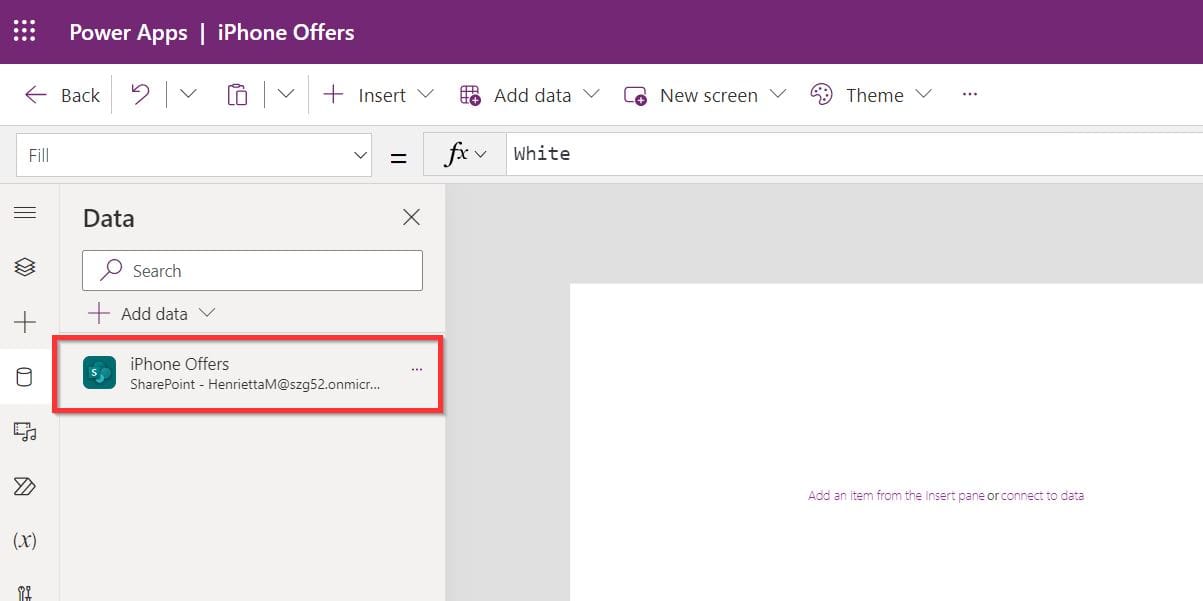Expand the Add data dropdown in toolbar

pyautogui.click(x=592, y=95)
